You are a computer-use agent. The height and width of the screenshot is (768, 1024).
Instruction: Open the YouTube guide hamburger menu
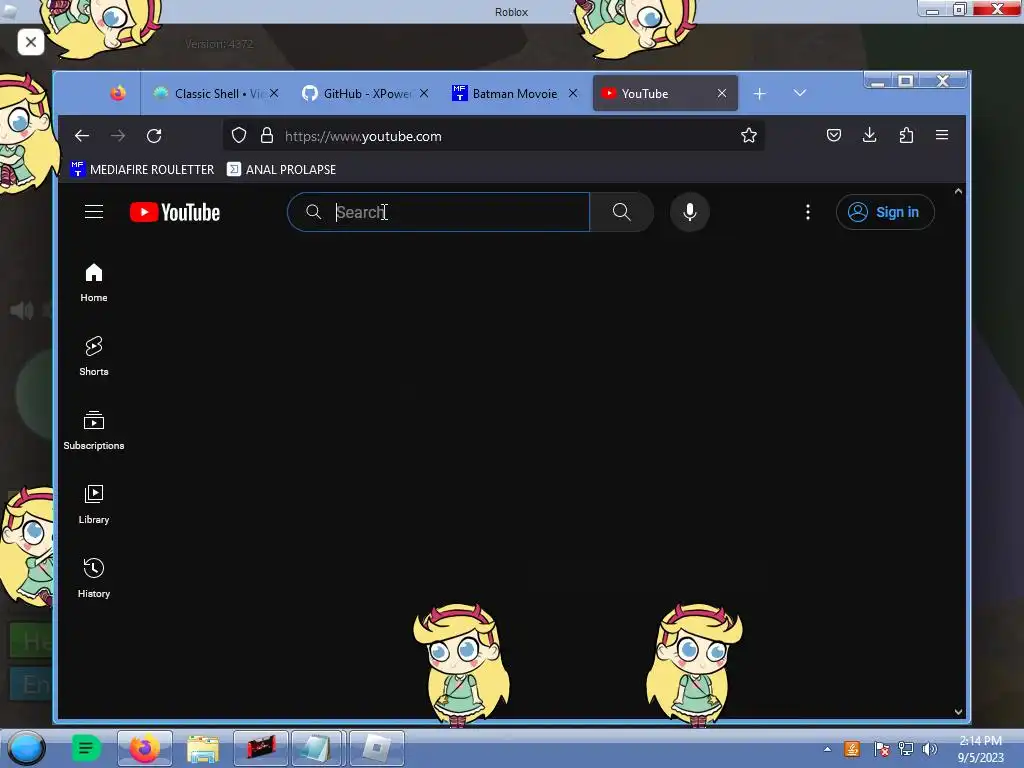tap(94, 212)
